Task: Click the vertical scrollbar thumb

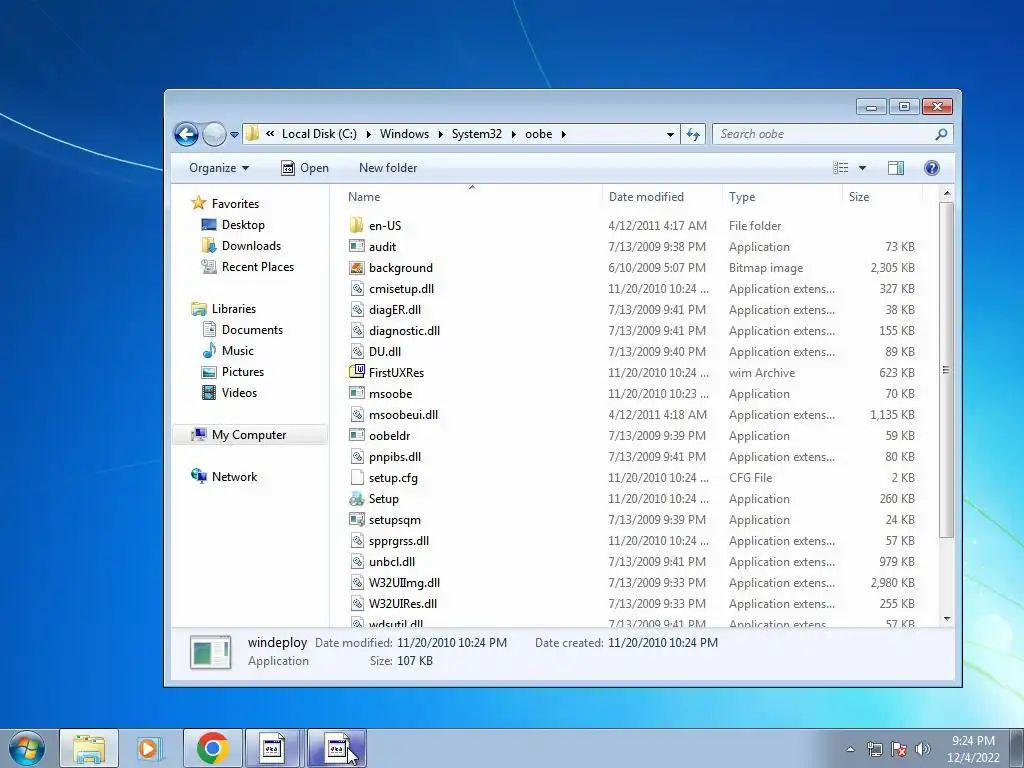Action: click(946, 370)
